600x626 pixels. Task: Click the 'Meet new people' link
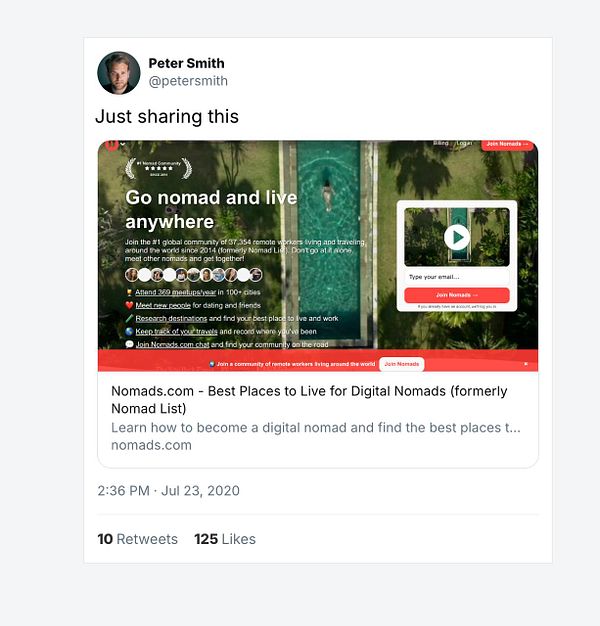[x=163, y=305]
